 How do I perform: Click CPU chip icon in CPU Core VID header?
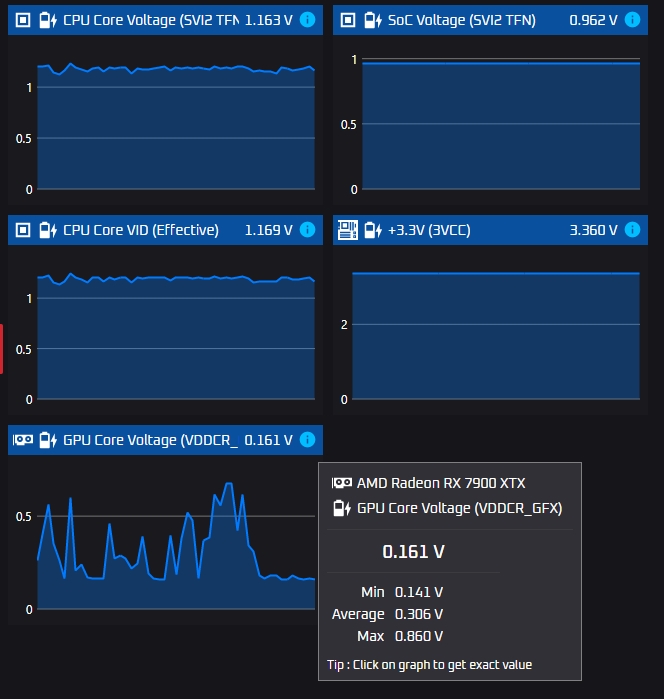click(x=23, y=230)
